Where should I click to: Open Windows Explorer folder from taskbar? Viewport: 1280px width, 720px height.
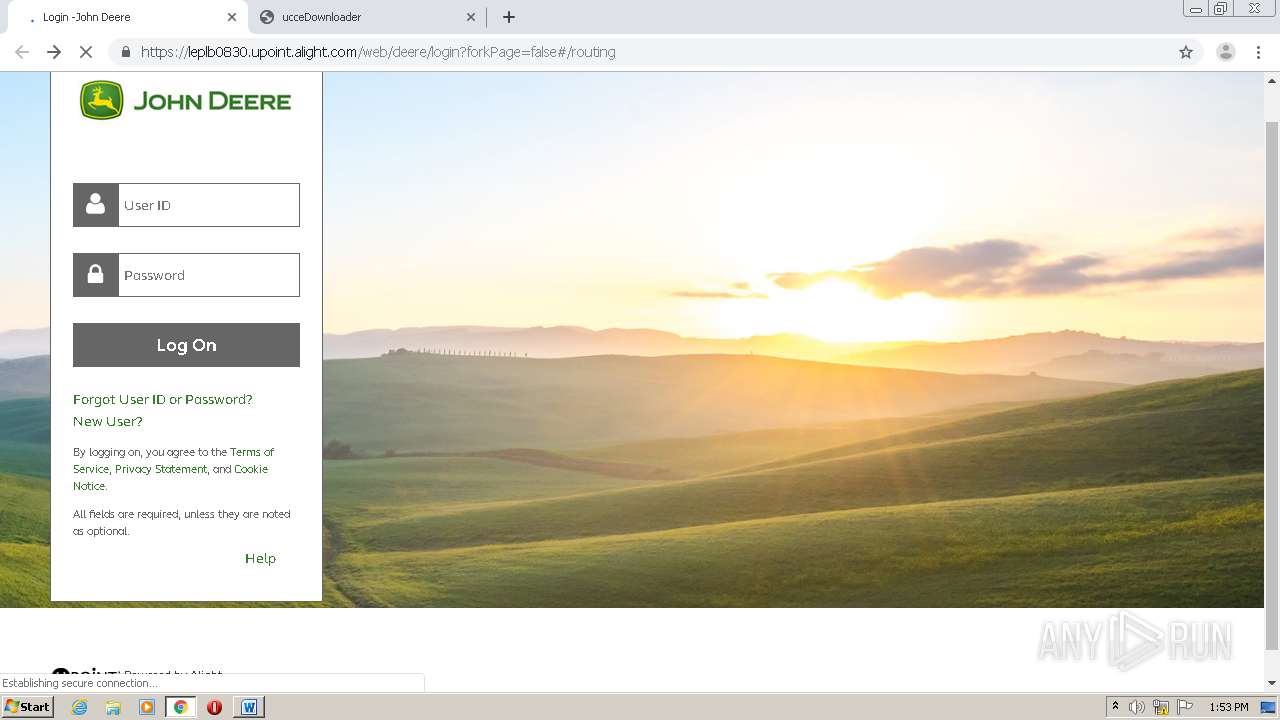coord(113,707)
